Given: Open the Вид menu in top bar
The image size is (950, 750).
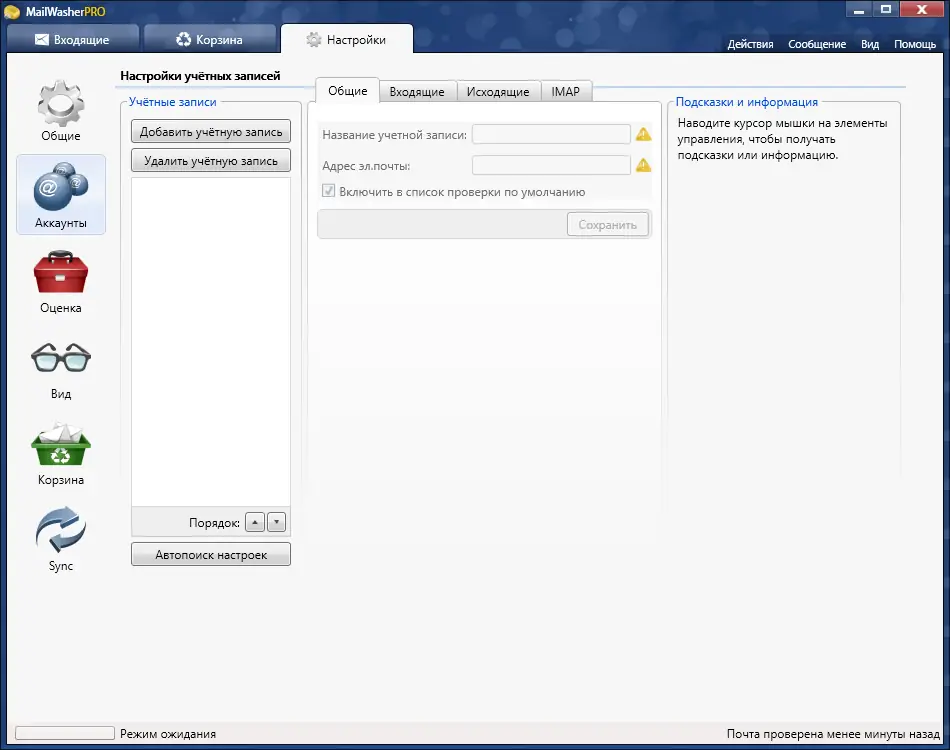Looking at the screenshot, I should coord(870,44).
